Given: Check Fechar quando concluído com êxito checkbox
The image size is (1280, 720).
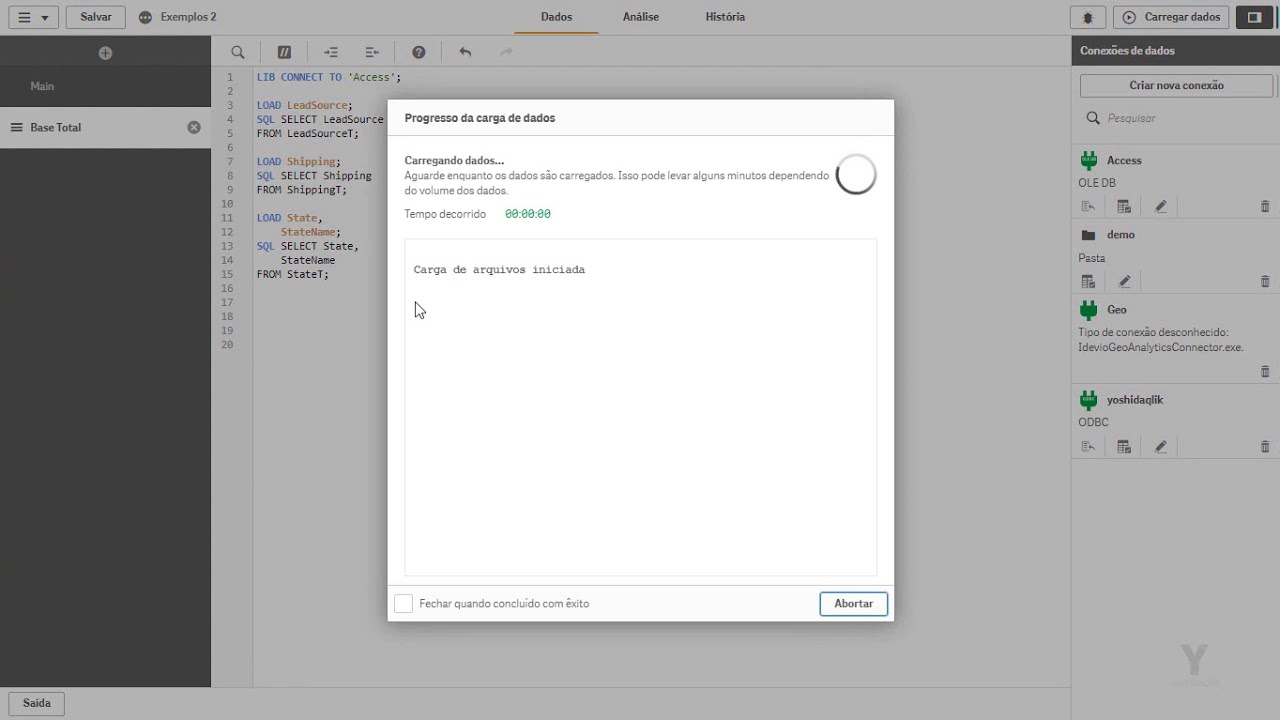Looking at the screenshot, I should 403,604.
